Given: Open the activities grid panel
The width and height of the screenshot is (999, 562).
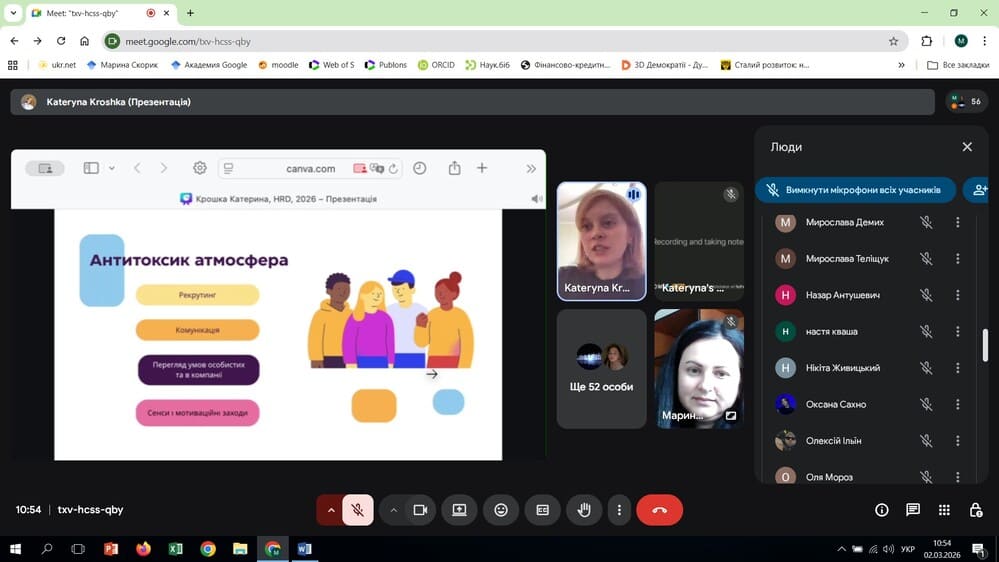Looking at the screenshot, I should pyautogui.click(x=944, y=510).
